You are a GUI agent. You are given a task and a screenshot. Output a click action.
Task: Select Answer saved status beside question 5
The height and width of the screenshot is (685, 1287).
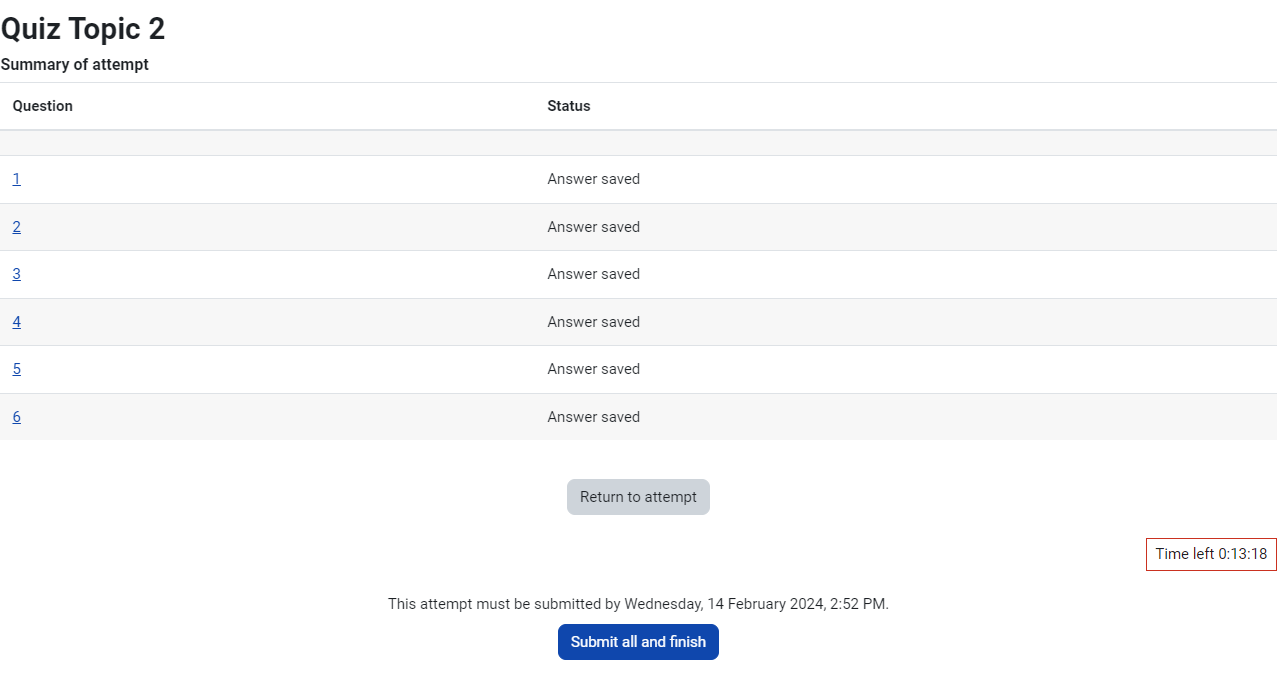point(593,369)
